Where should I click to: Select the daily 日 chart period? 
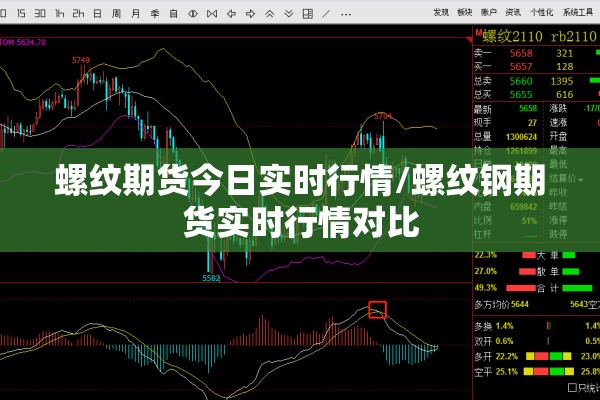(98, 14)
